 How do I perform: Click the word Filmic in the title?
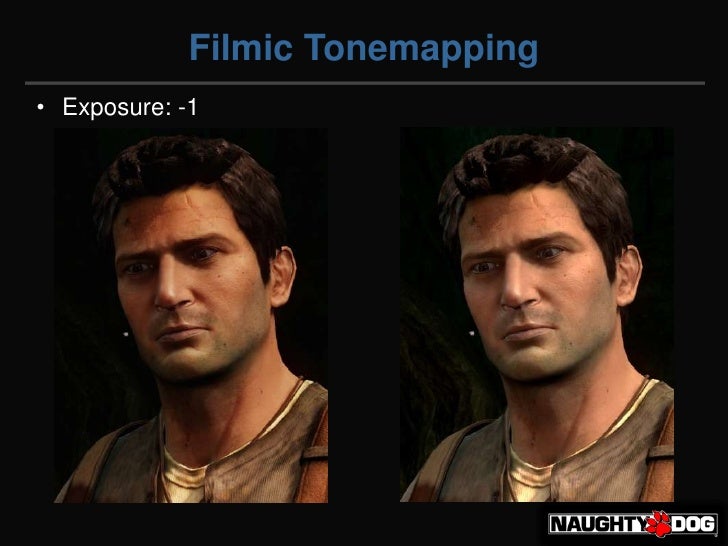point(240,47)
